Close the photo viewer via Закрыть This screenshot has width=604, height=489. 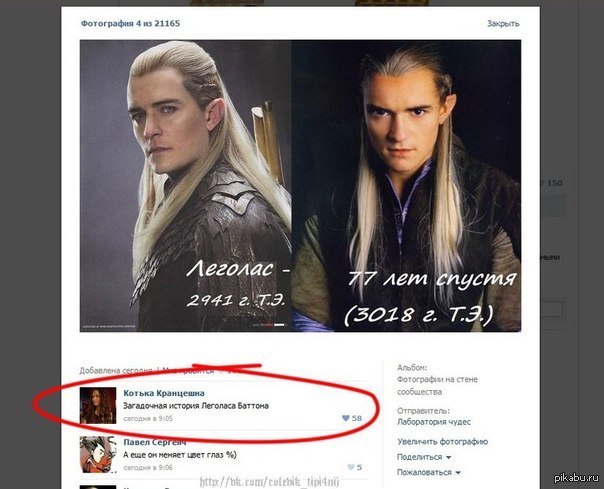503,24
